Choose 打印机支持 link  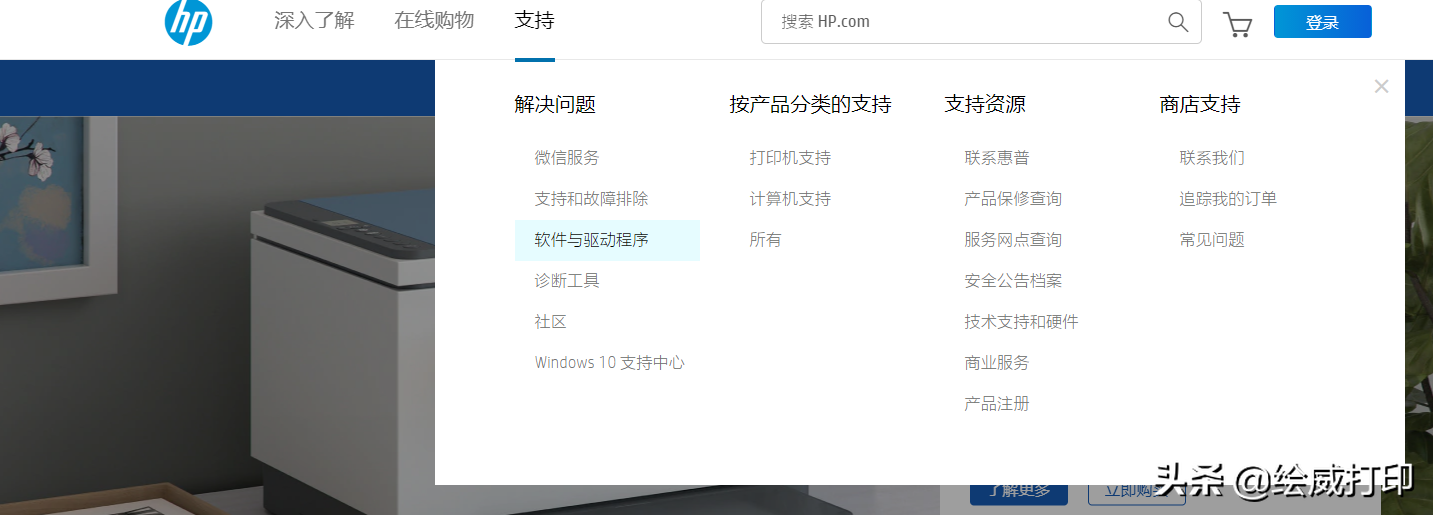(x=790, y=158)
